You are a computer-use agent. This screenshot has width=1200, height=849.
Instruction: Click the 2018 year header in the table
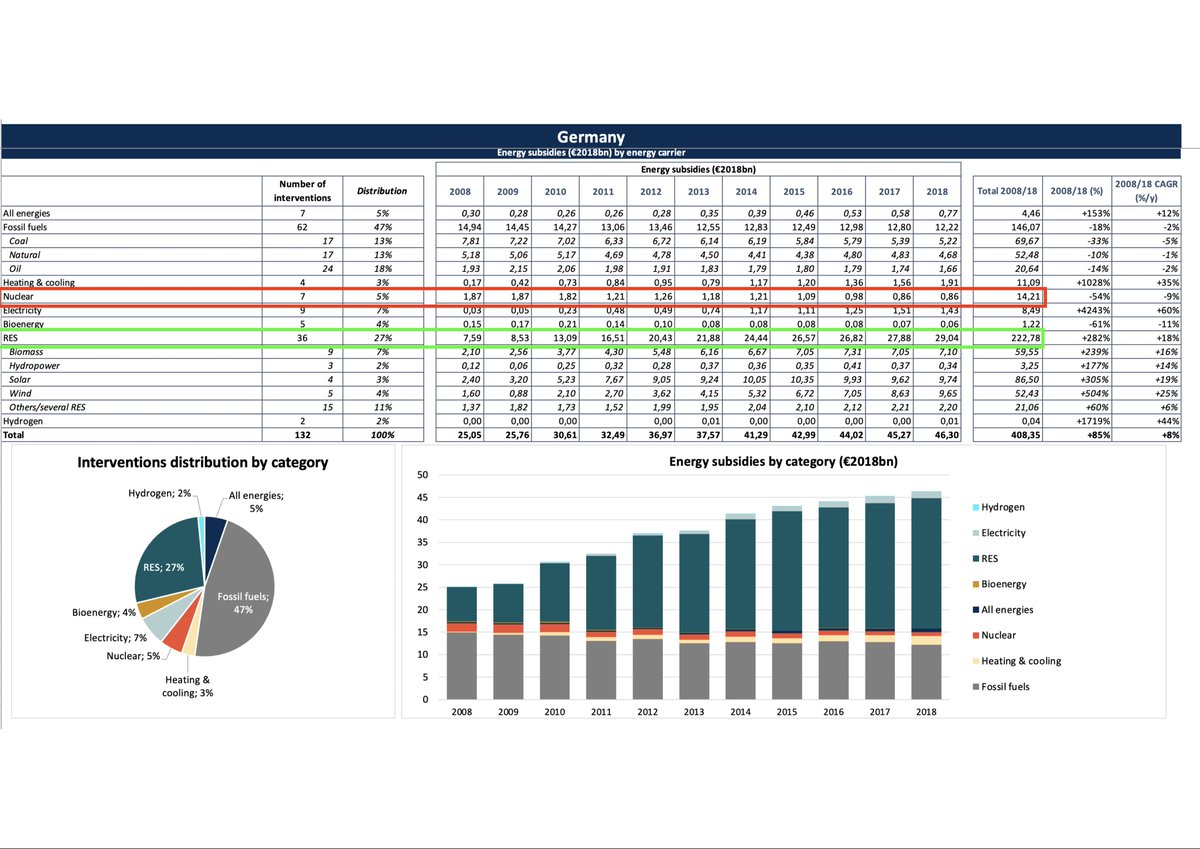pos(936,191)
